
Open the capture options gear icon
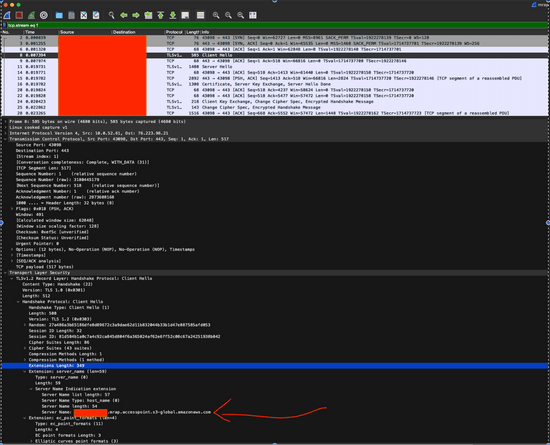click(44, 15)
